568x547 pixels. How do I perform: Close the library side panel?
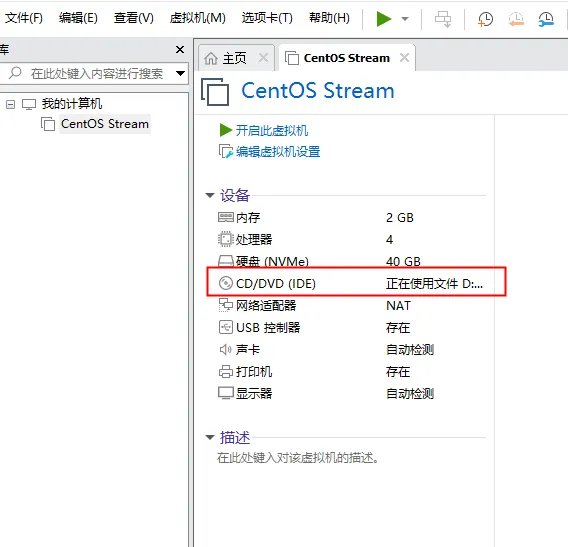coord(180,50)
